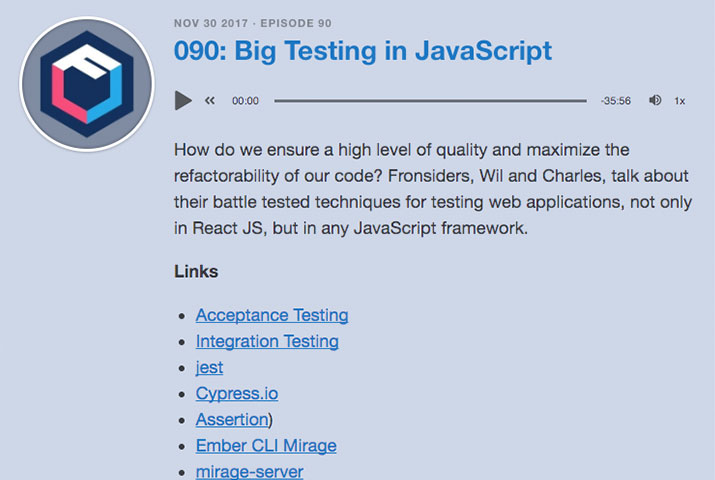This screenshot has width=715, height=480.
Task: Click the 00:00 elapsed time
Action: 245,100
